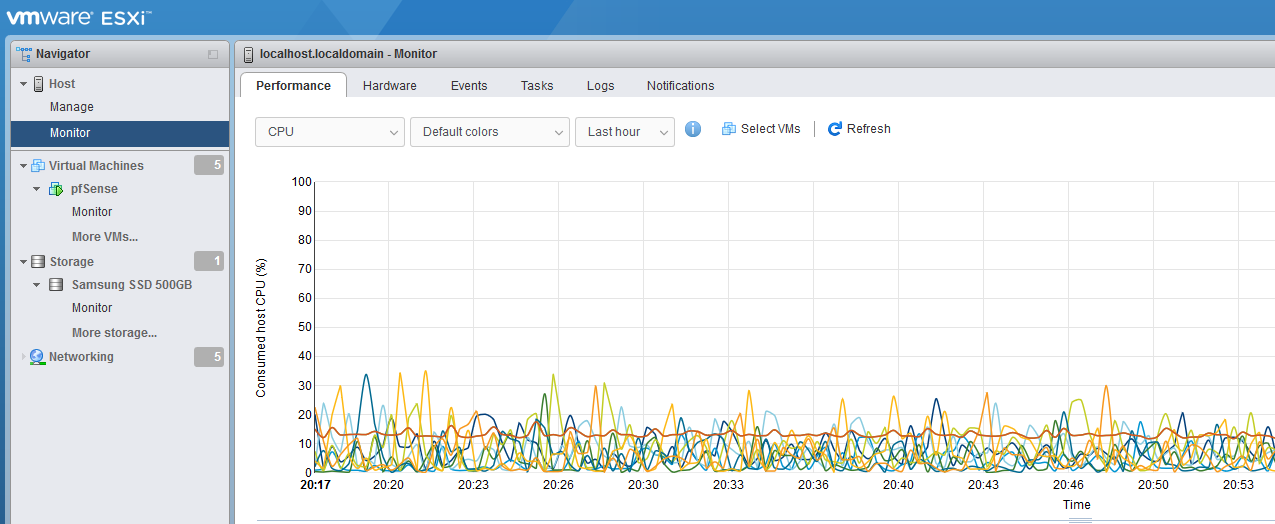This screenshot has width=1275, height=524.
Task: Open the Default colors dropdown
Action: [489, 132]
